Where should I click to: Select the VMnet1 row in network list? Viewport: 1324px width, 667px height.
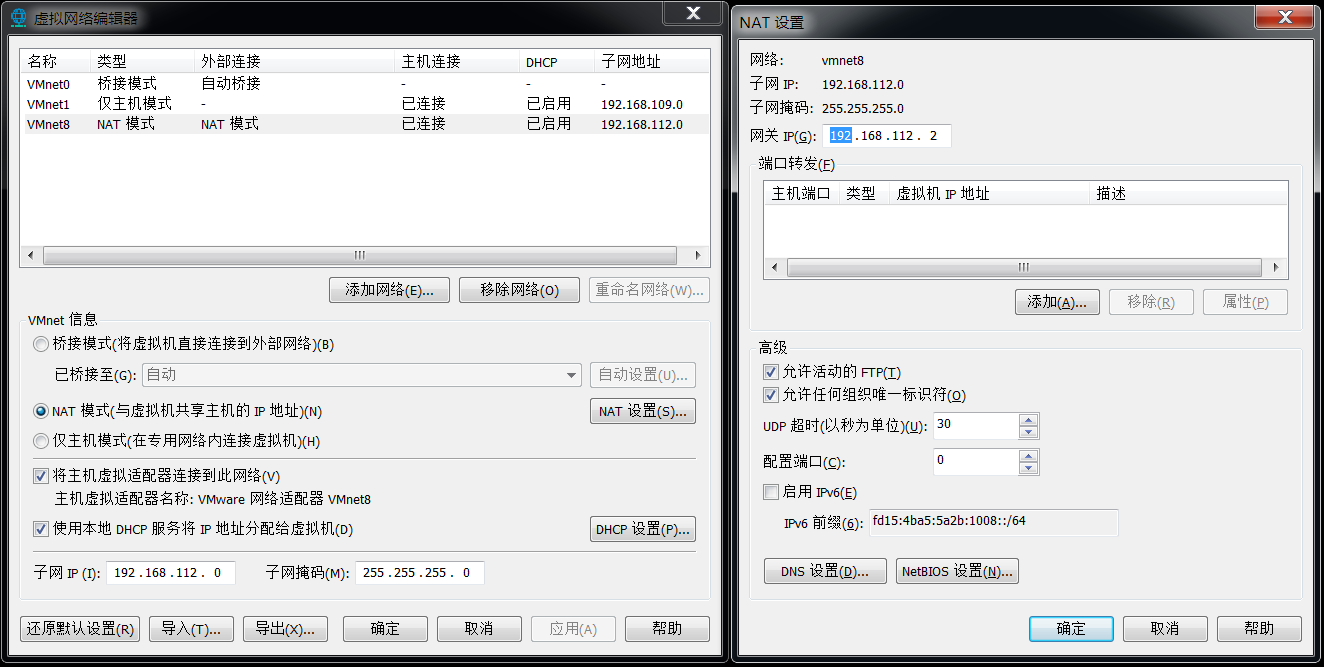pyautogui.click(x=364, y=104)
